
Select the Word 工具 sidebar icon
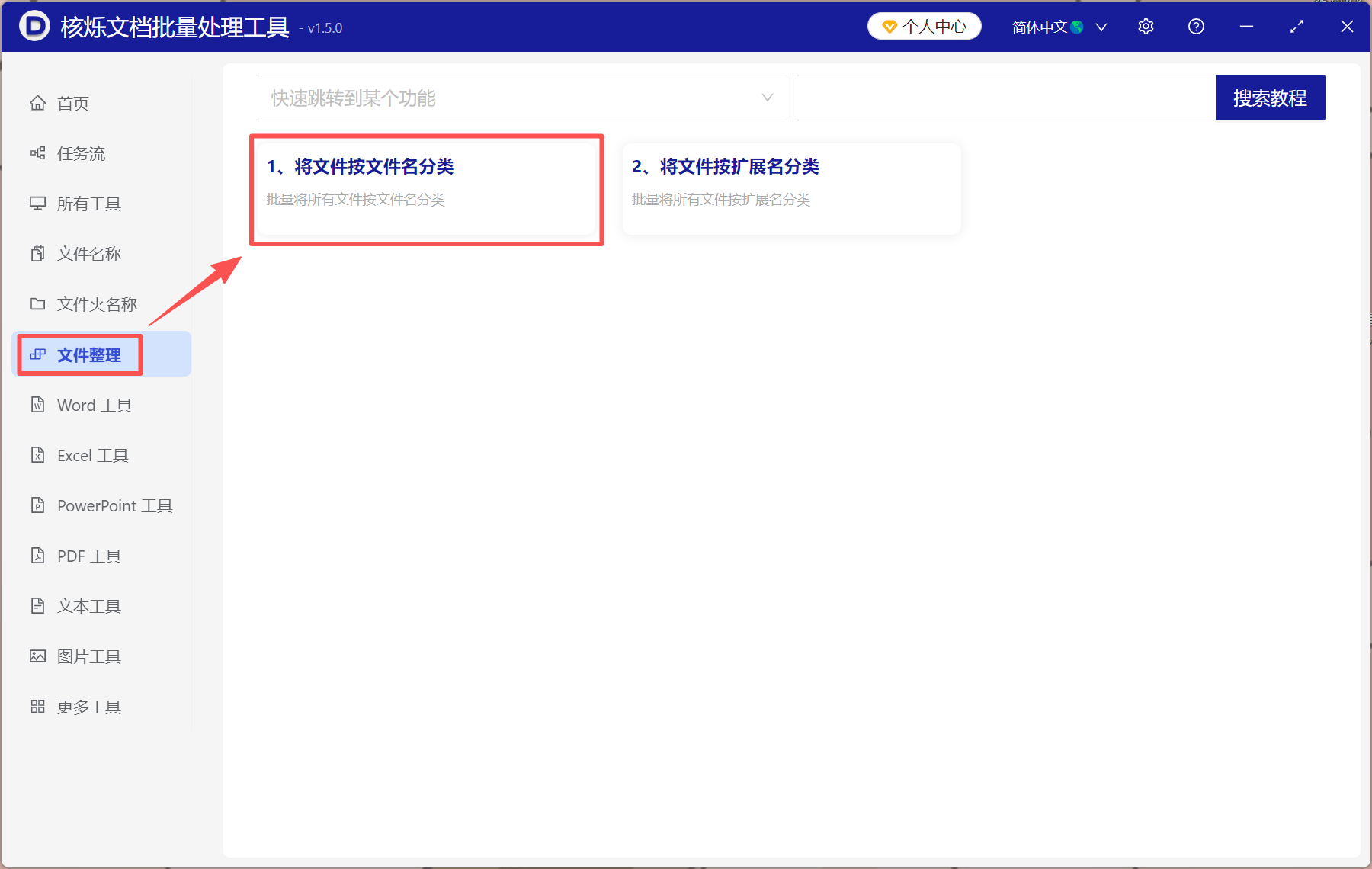click(38, 405)
